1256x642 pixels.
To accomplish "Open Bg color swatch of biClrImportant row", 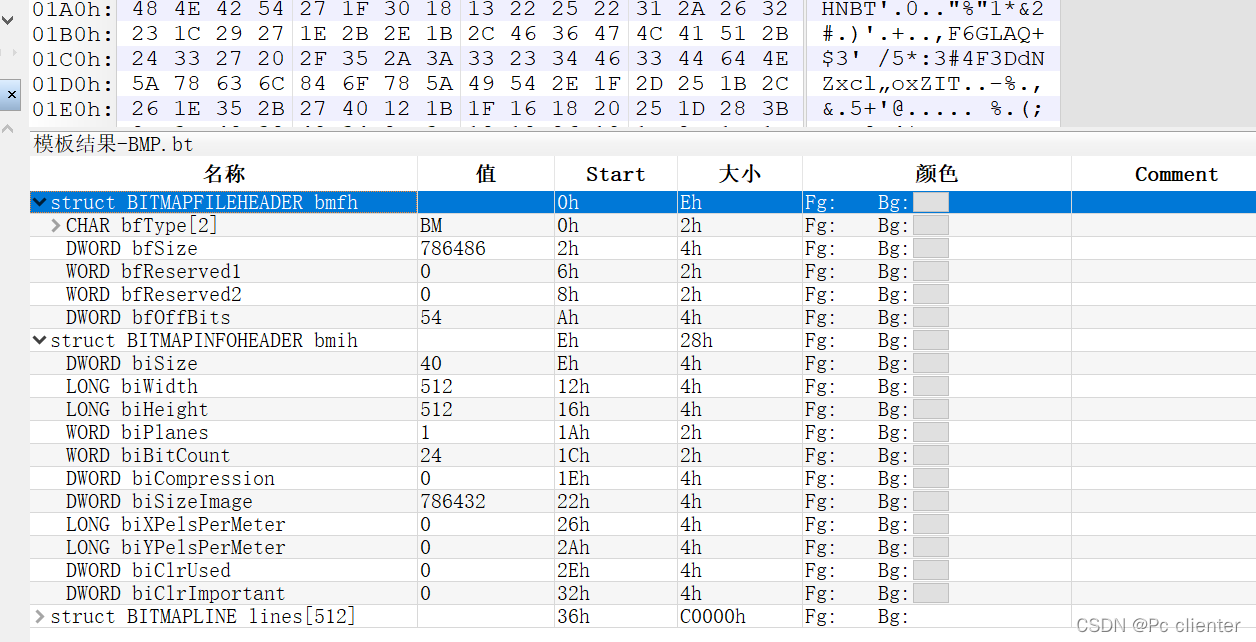I will click(931, 593).
